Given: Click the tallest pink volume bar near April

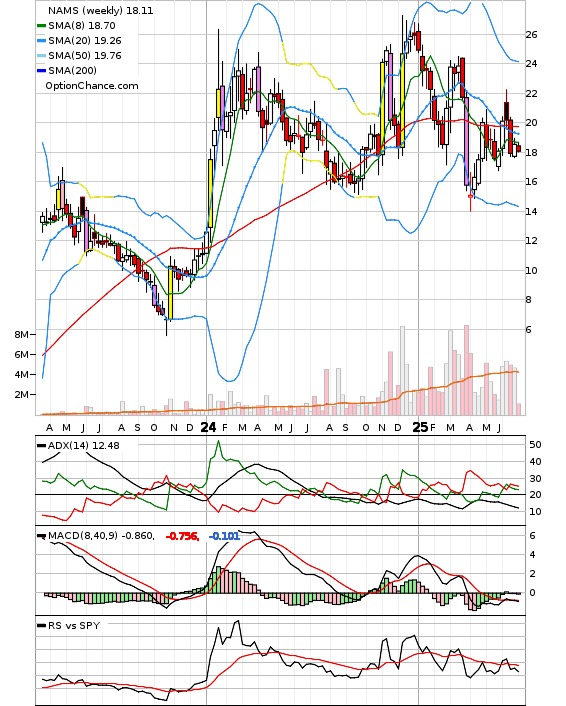Looking at the screenshot, I should pos(466,370).
